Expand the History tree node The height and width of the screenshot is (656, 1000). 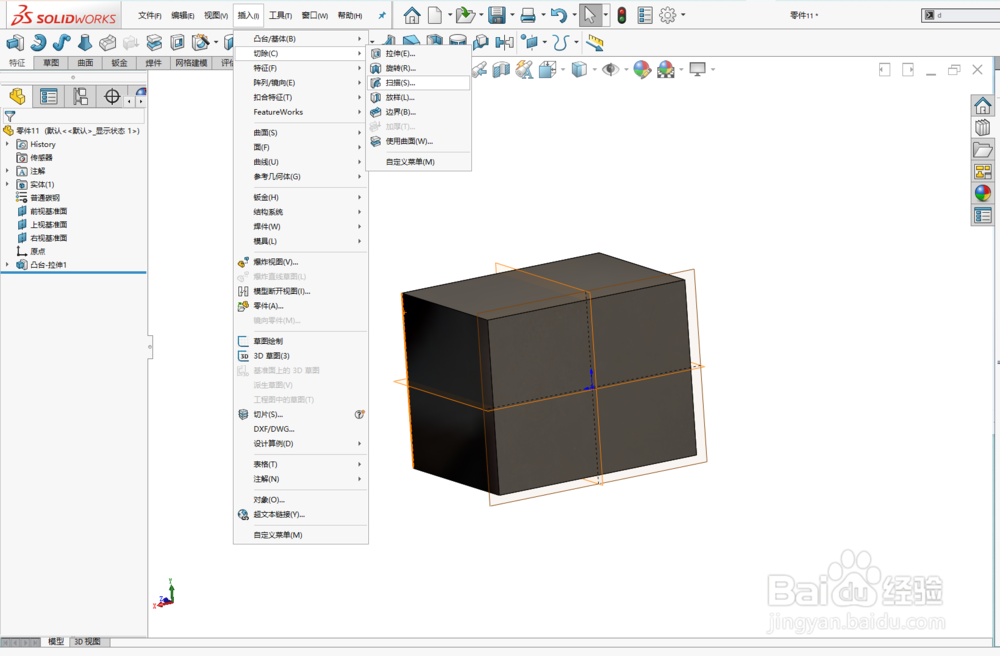point(8,144)
